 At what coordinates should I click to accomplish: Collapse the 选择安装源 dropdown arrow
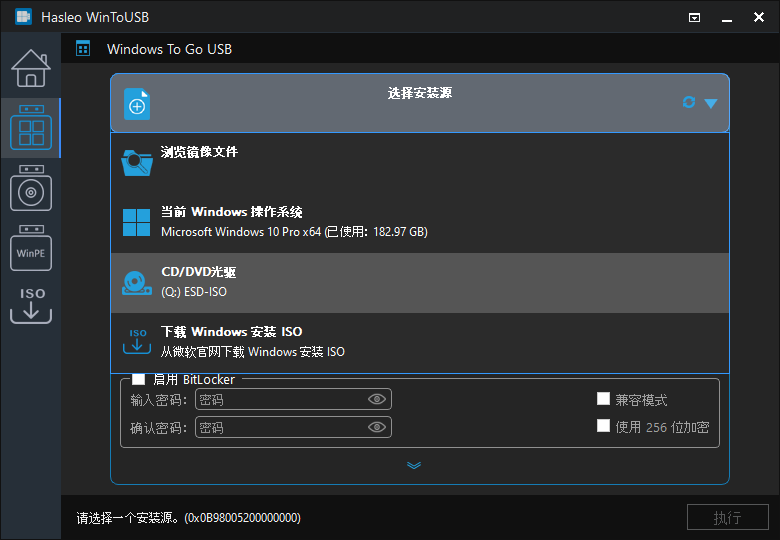coord(711,103)
